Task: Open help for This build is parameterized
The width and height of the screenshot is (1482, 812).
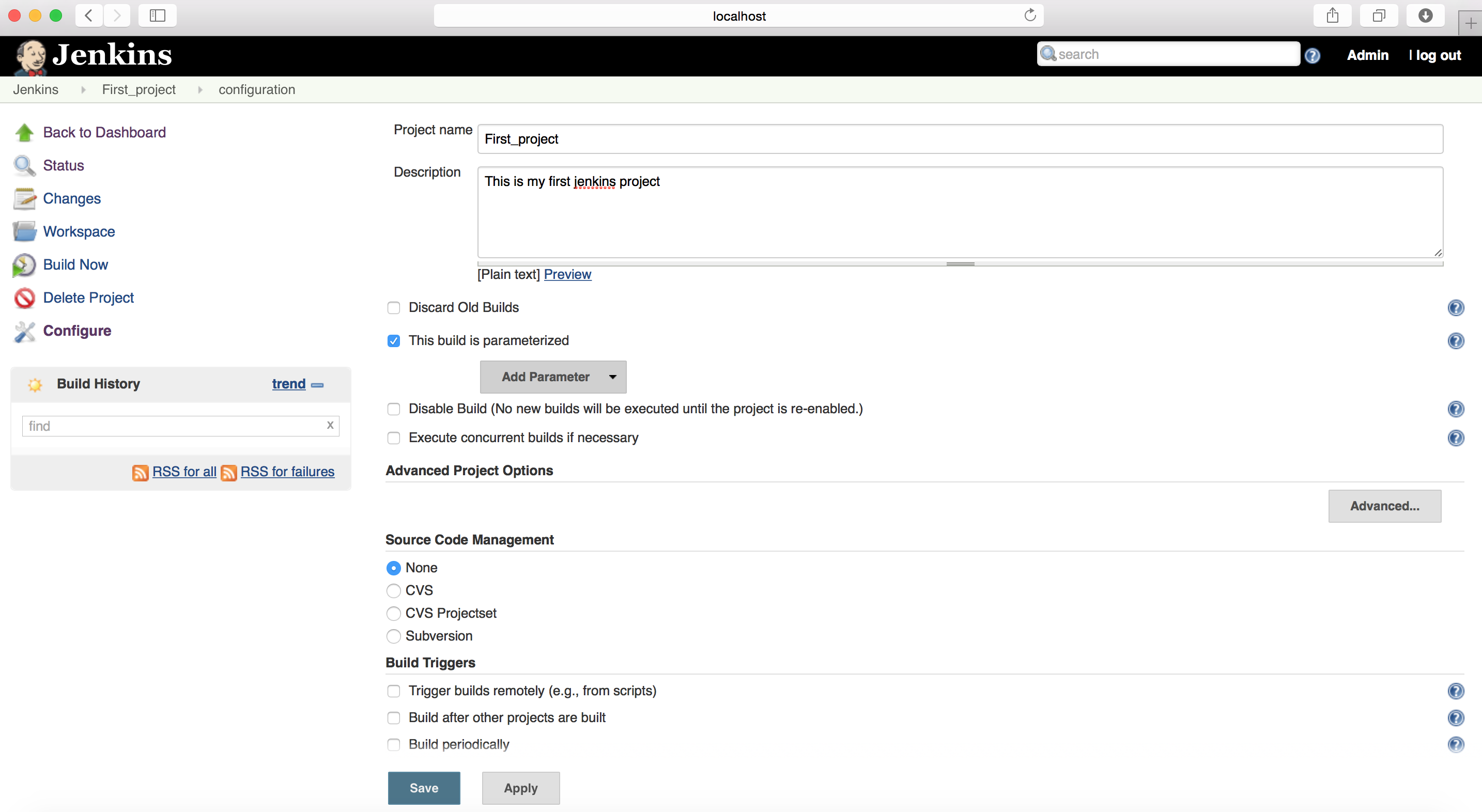Action: pos(1456,340)
